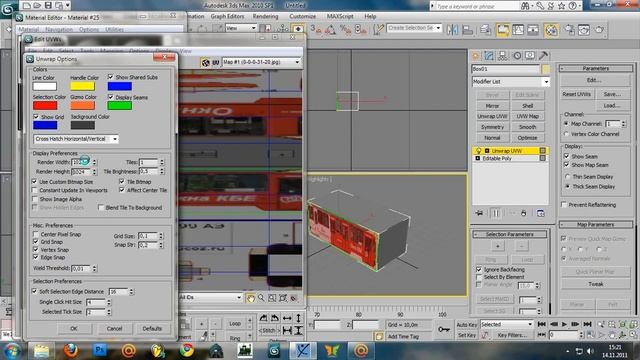Viewport: 640px width, 360px height.
Task: Click the Mirror tool icon in main toolbar
Action: tap(452, 30)
